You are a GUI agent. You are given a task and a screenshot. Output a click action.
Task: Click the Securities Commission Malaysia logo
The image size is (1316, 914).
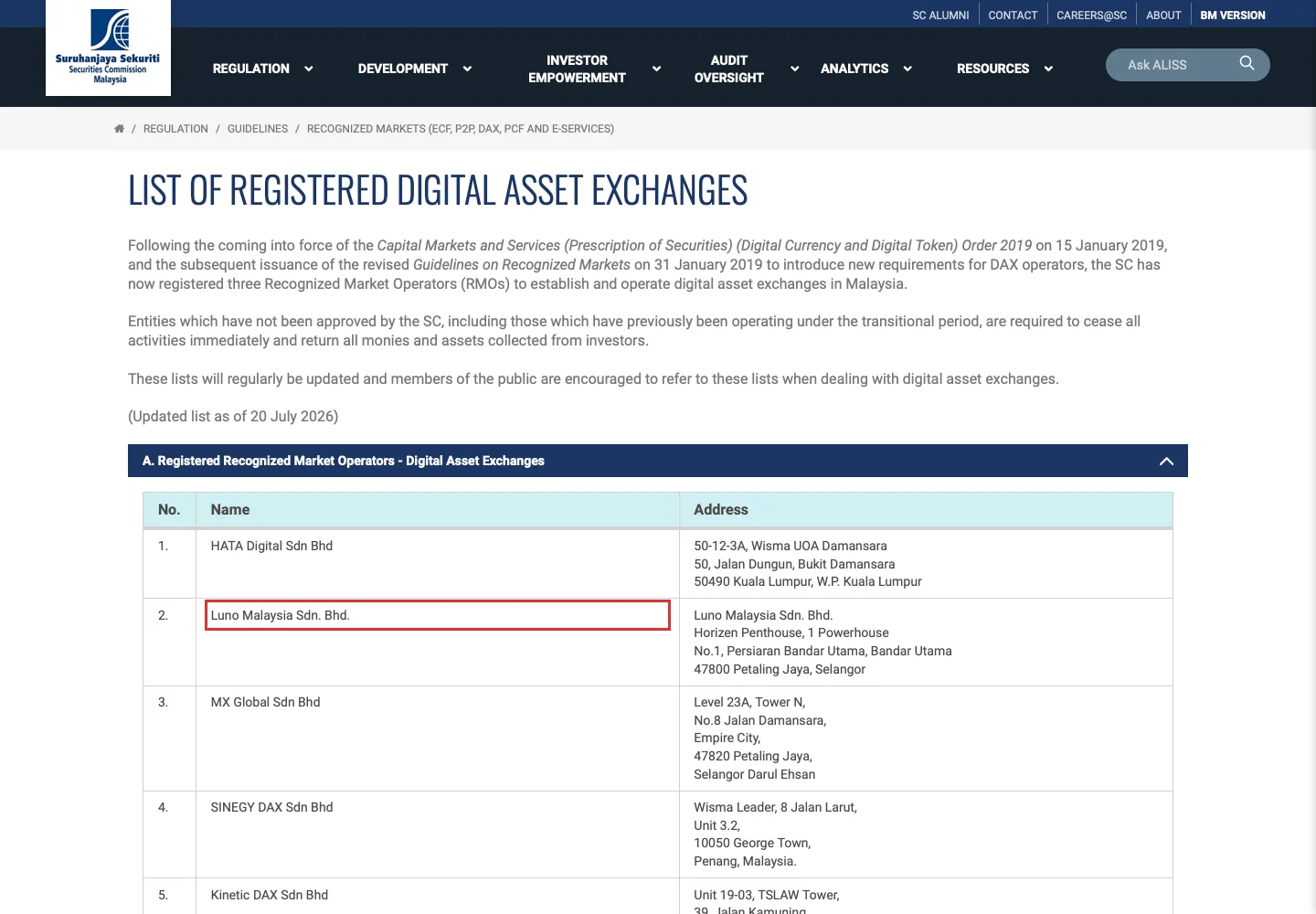click(x=108, y=48)
